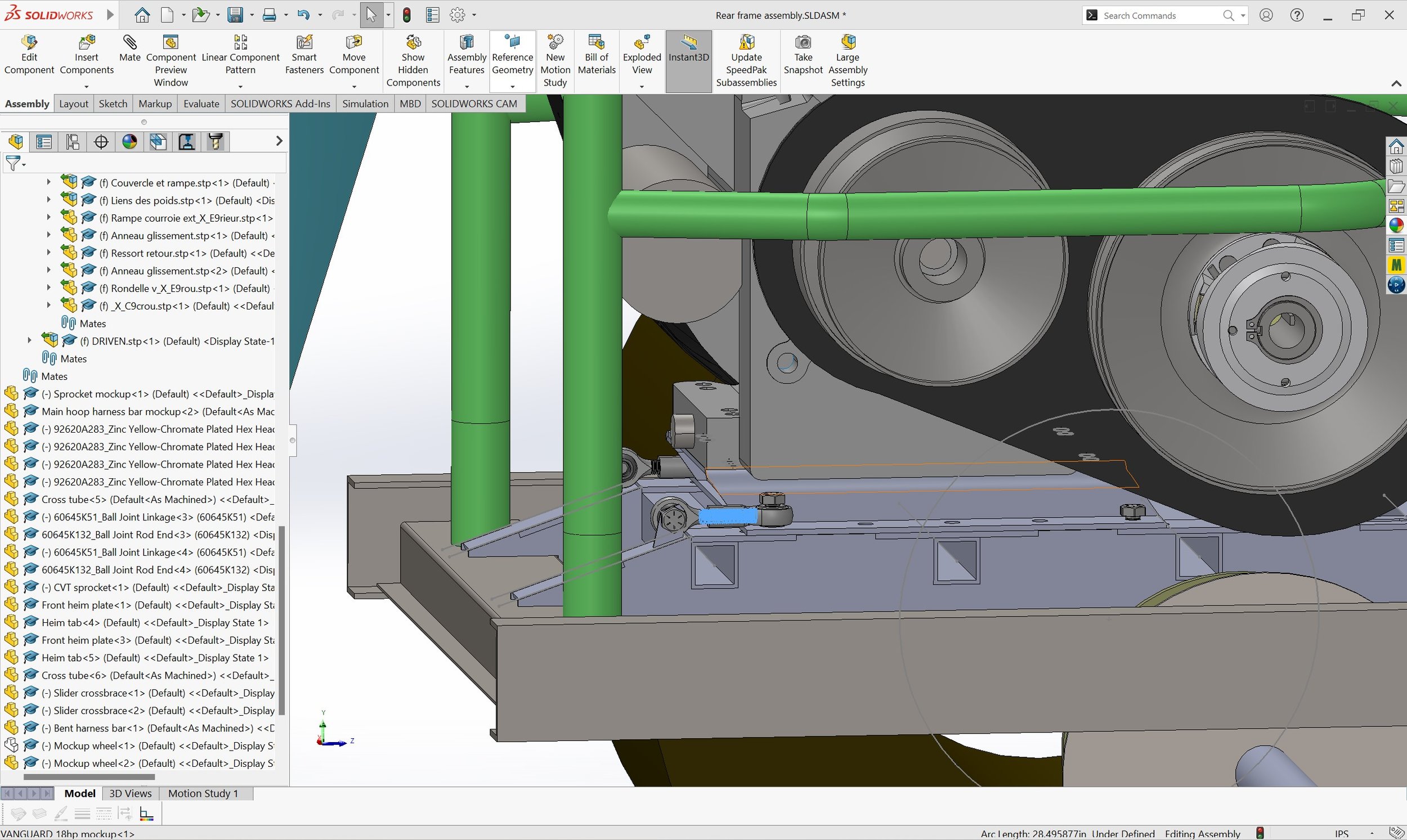Image resolution: width=1407 pixels, height=840 pixels.
Task: Open the Help question mark icon
Action: [1297, 15]
